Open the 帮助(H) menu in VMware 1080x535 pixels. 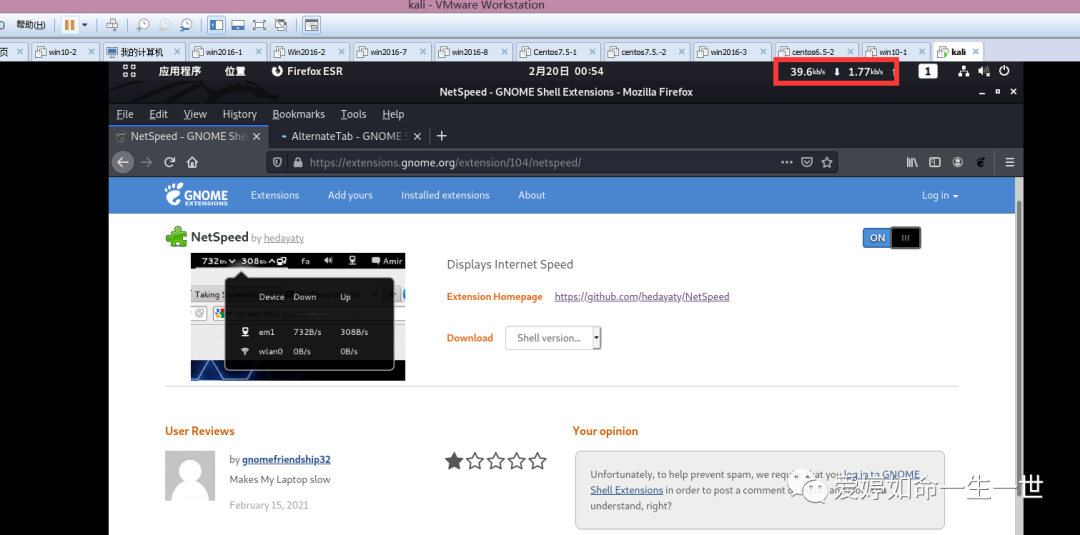pyautogui.click(x=30, y=25)
